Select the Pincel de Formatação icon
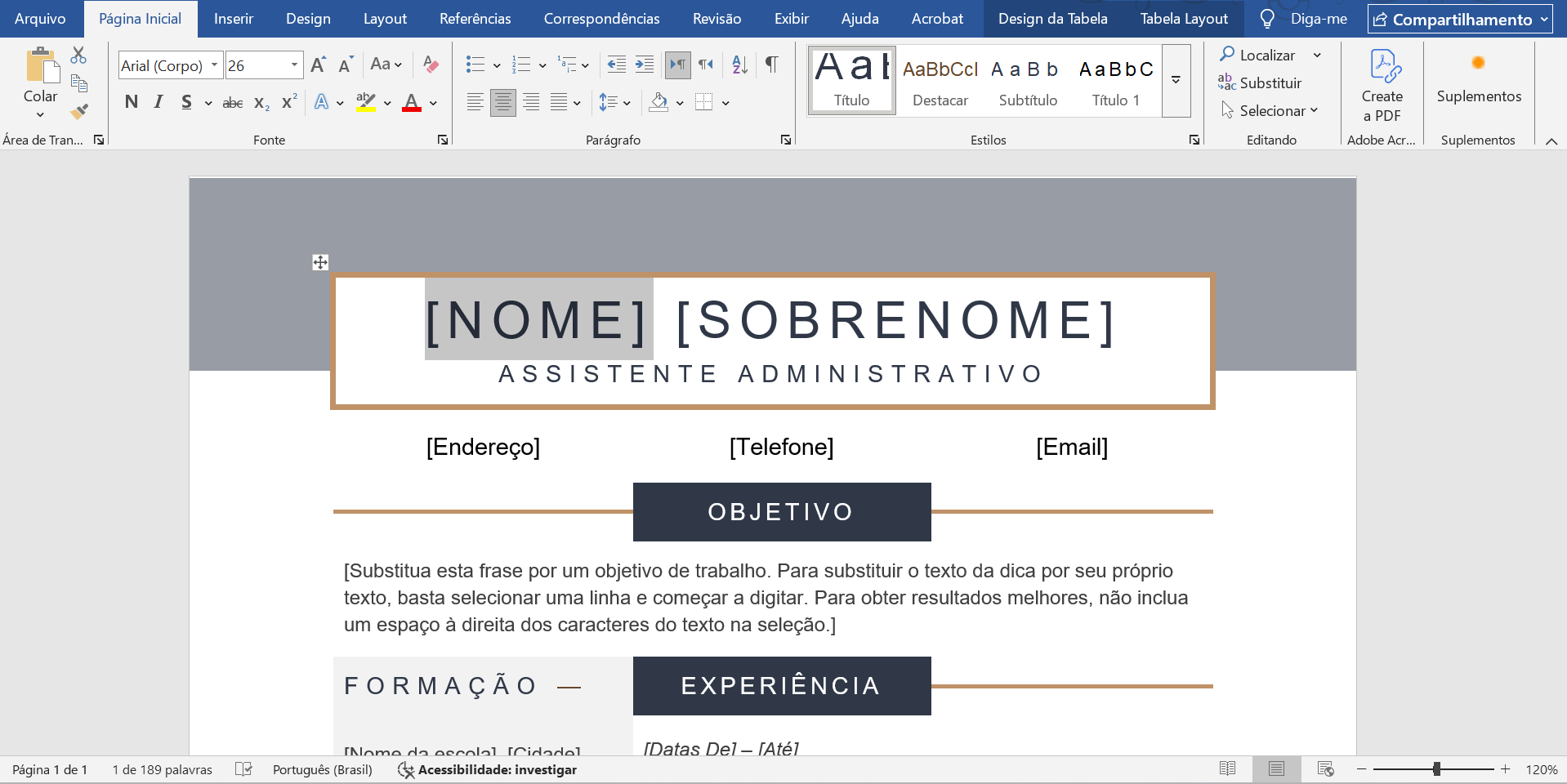 [78, 111]
